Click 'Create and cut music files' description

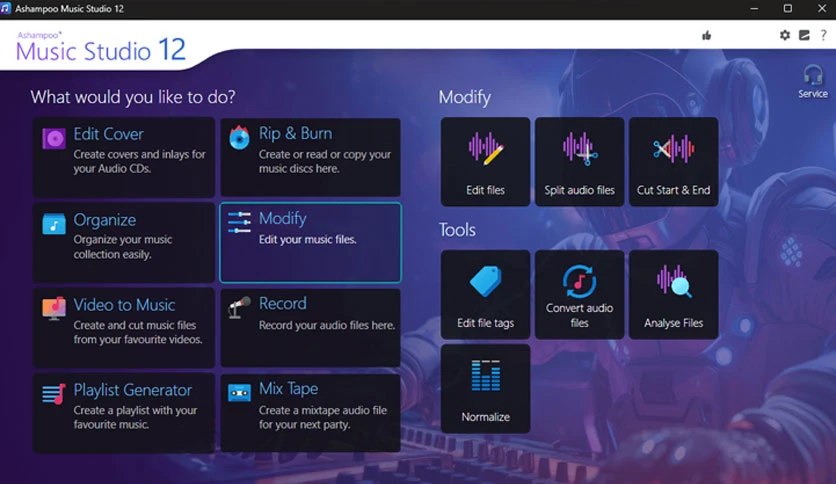click(138, 332)
